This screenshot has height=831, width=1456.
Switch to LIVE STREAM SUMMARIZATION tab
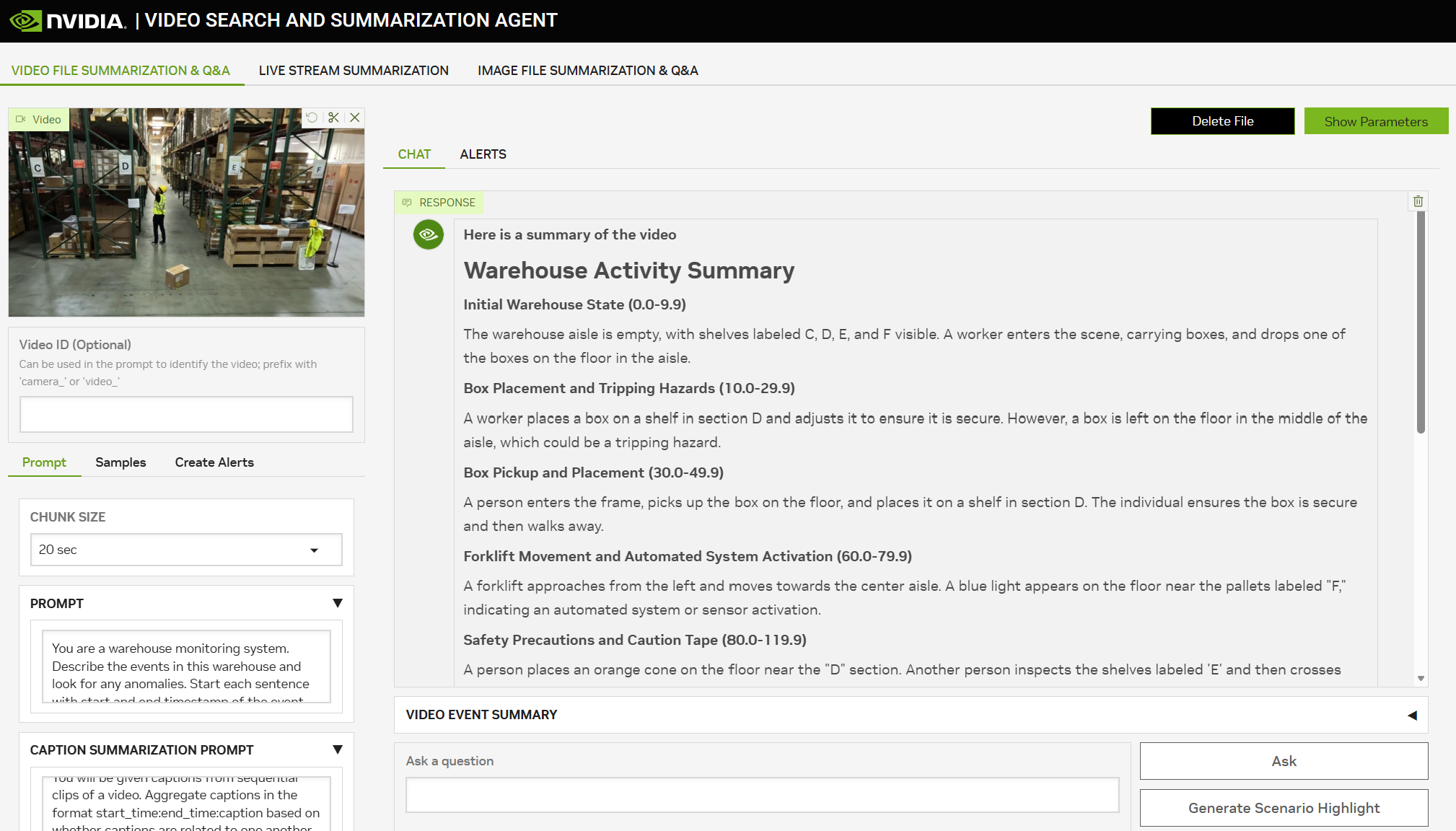click(354, 71)
